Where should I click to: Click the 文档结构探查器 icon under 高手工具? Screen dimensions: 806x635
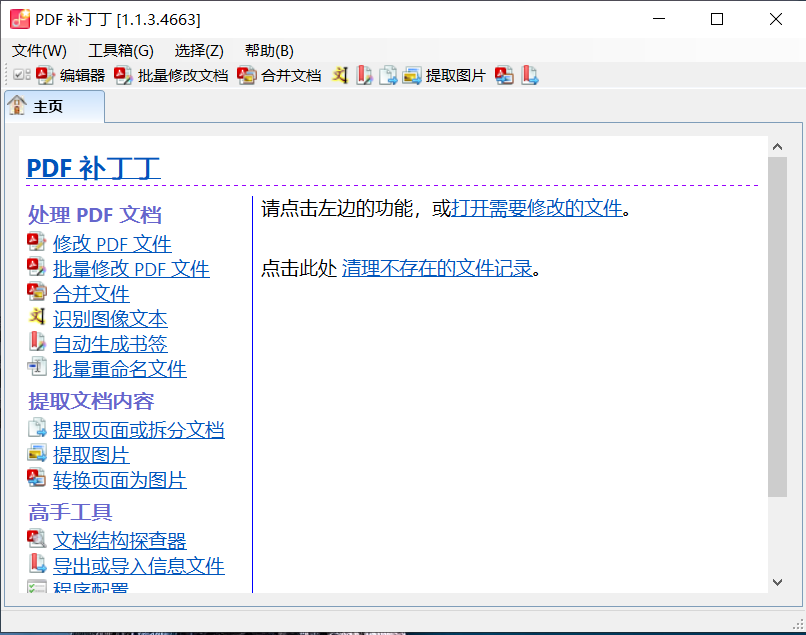coord(36,540)
